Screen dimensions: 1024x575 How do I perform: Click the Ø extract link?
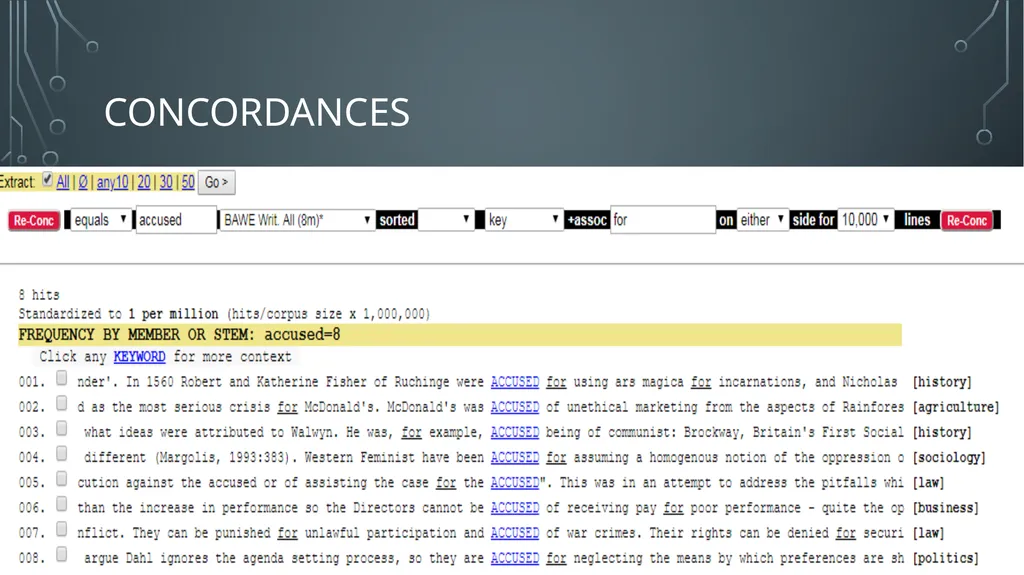pyautogui.click(x=83, y=182)
